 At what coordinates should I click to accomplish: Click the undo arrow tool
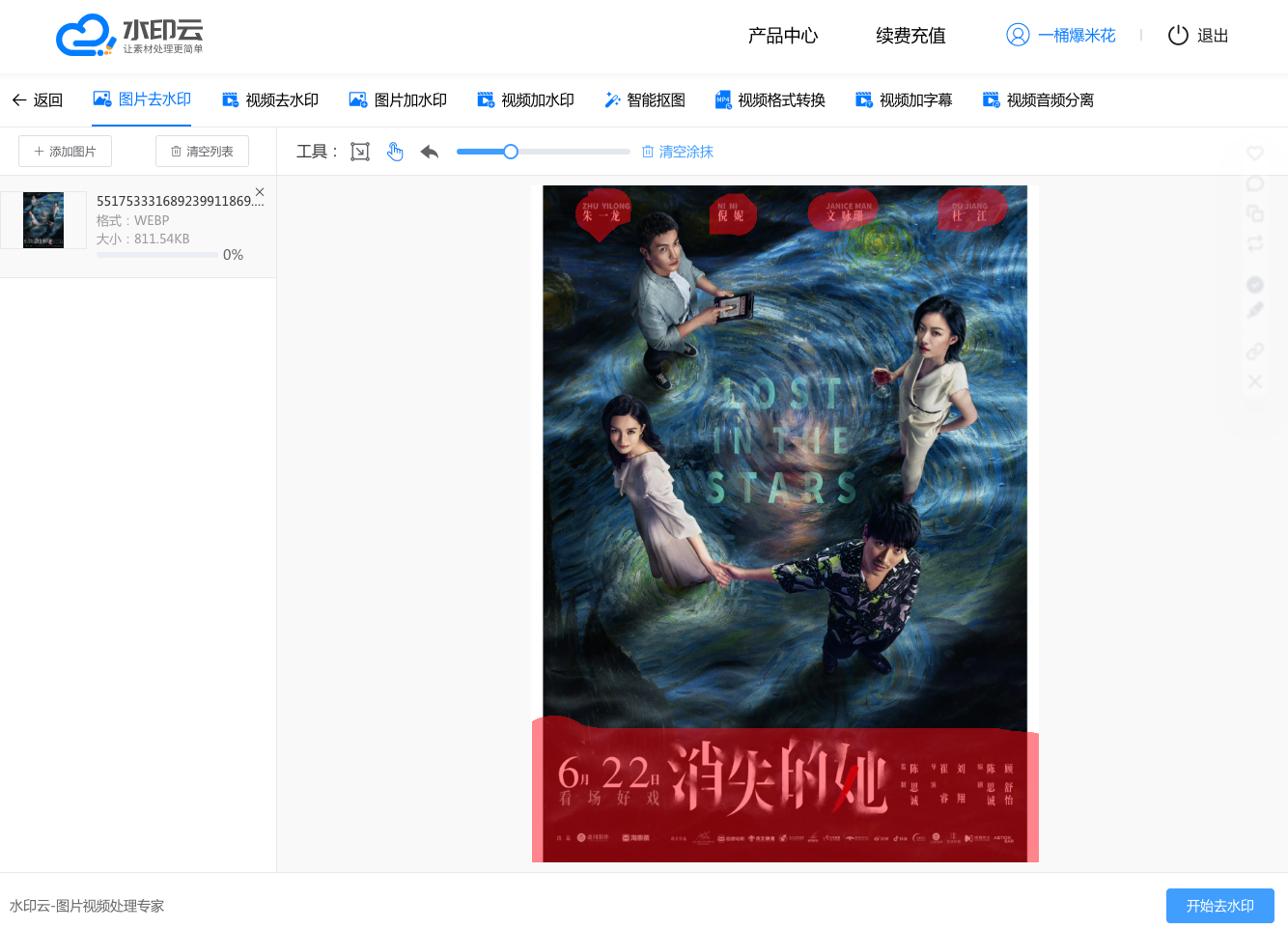click(x=430, y=152)
